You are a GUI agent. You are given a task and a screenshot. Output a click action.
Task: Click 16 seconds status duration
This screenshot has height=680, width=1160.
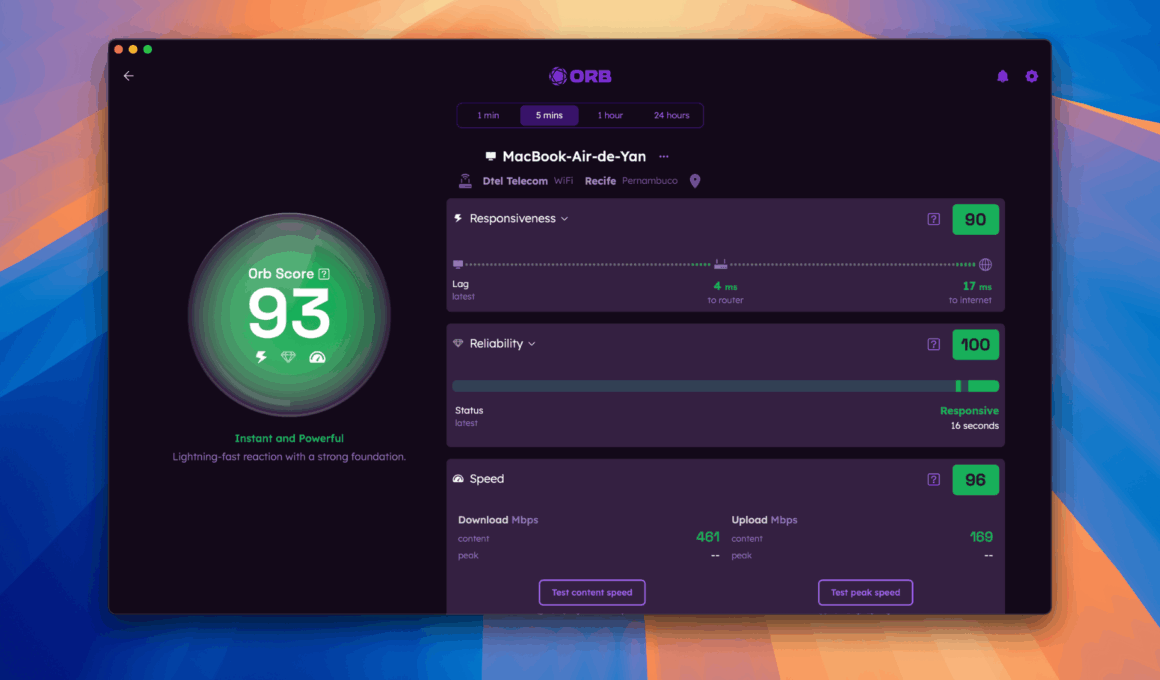[974, 425]
